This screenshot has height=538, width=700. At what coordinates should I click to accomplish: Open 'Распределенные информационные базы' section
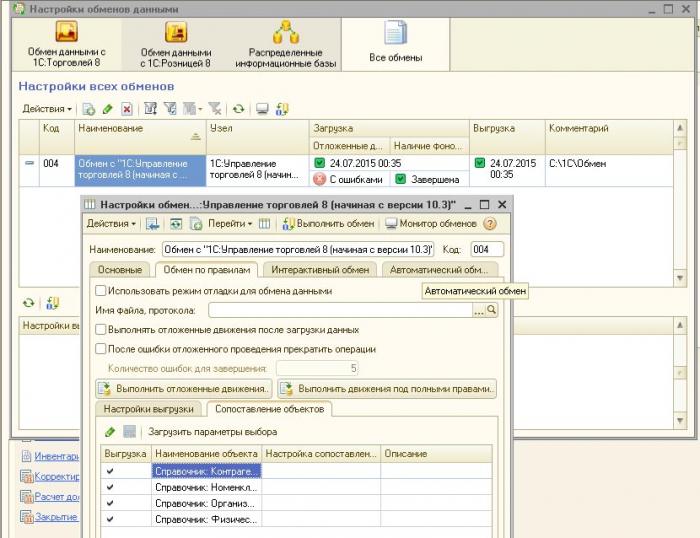click(286, 44)
